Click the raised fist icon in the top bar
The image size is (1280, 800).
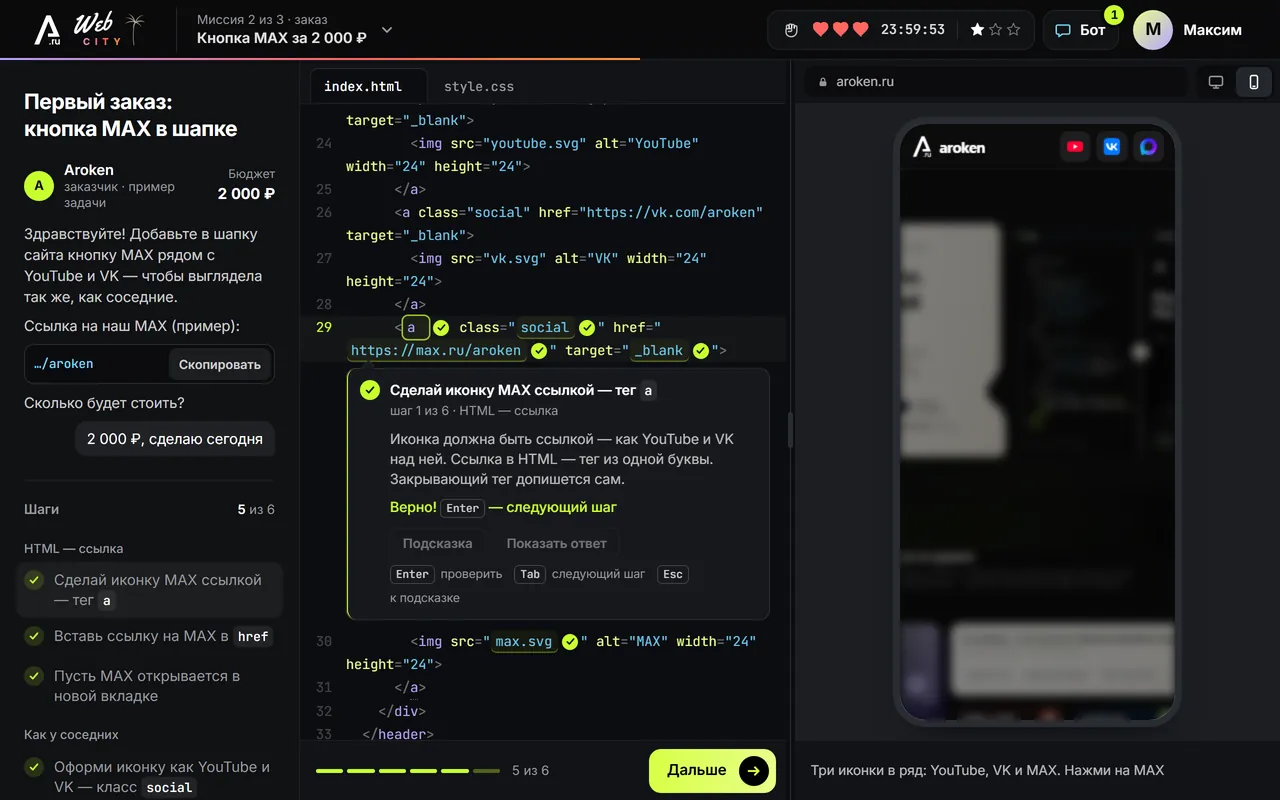(791, 30)
